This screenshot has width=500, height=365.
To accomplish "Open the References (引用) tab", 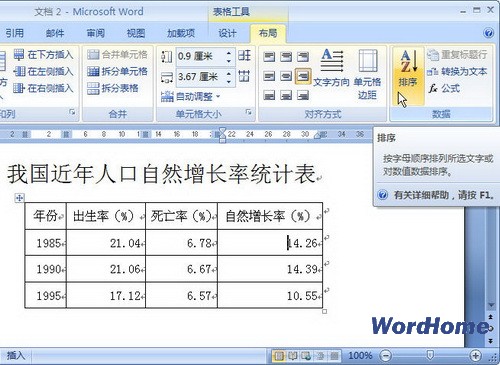I will tap(14, 33).
